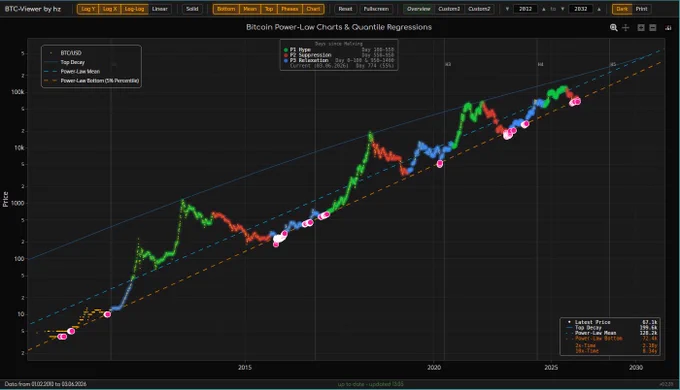
Task: Switch to the Print theme
Action: [x=641, y=9]
